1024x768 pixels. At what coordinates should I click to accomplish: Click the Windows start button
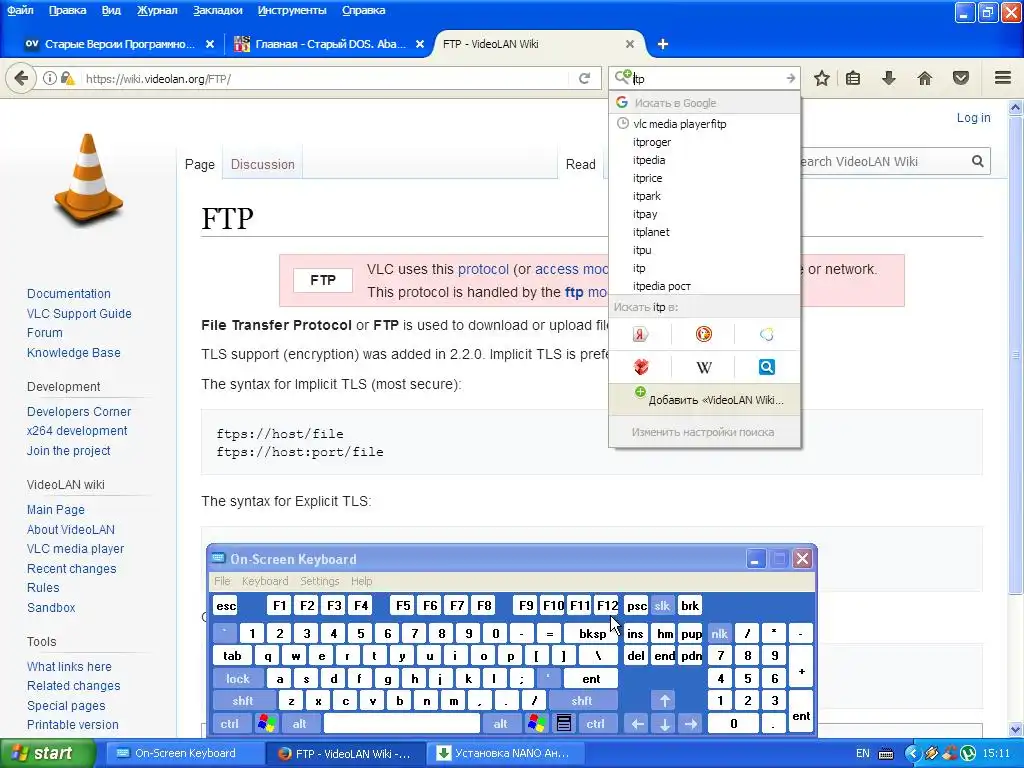coord(46,753)
